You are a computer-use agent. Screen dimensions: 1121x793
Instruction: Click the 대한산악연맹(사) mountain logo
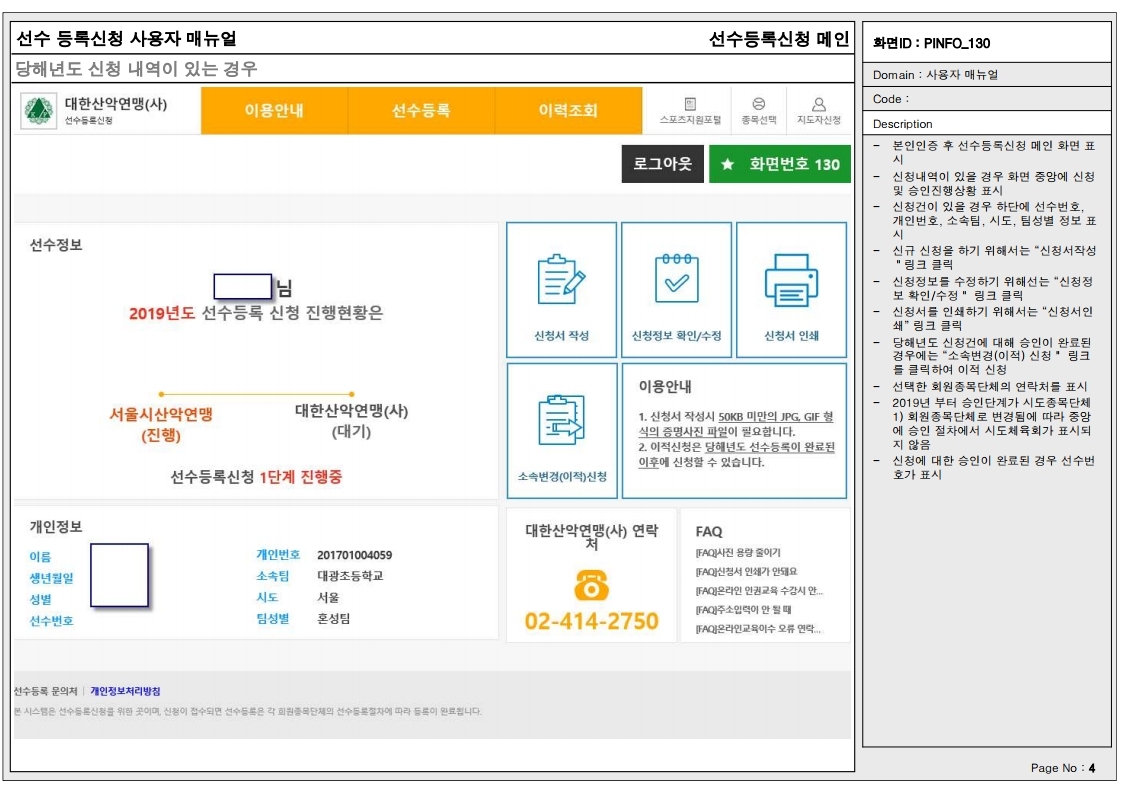point(39,111)
